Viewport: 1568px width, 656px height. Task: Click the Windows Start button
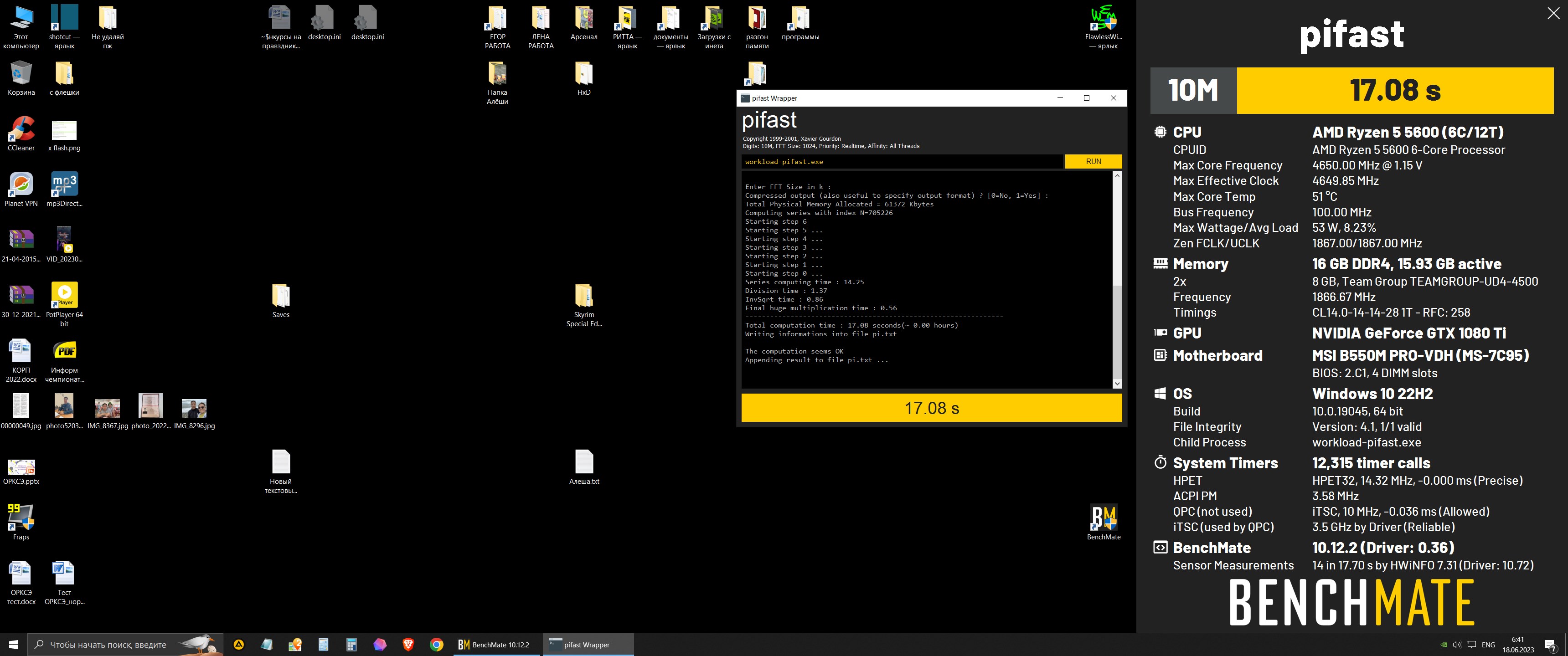13,645
